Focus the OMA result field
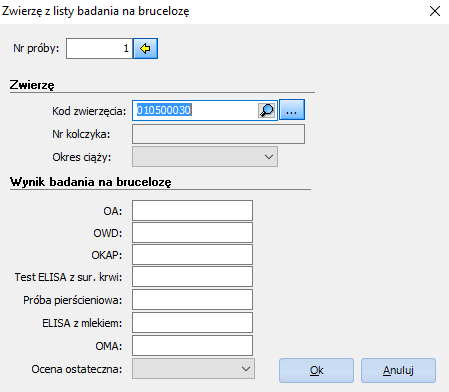The image size is (449, 392). pos(192,345)
